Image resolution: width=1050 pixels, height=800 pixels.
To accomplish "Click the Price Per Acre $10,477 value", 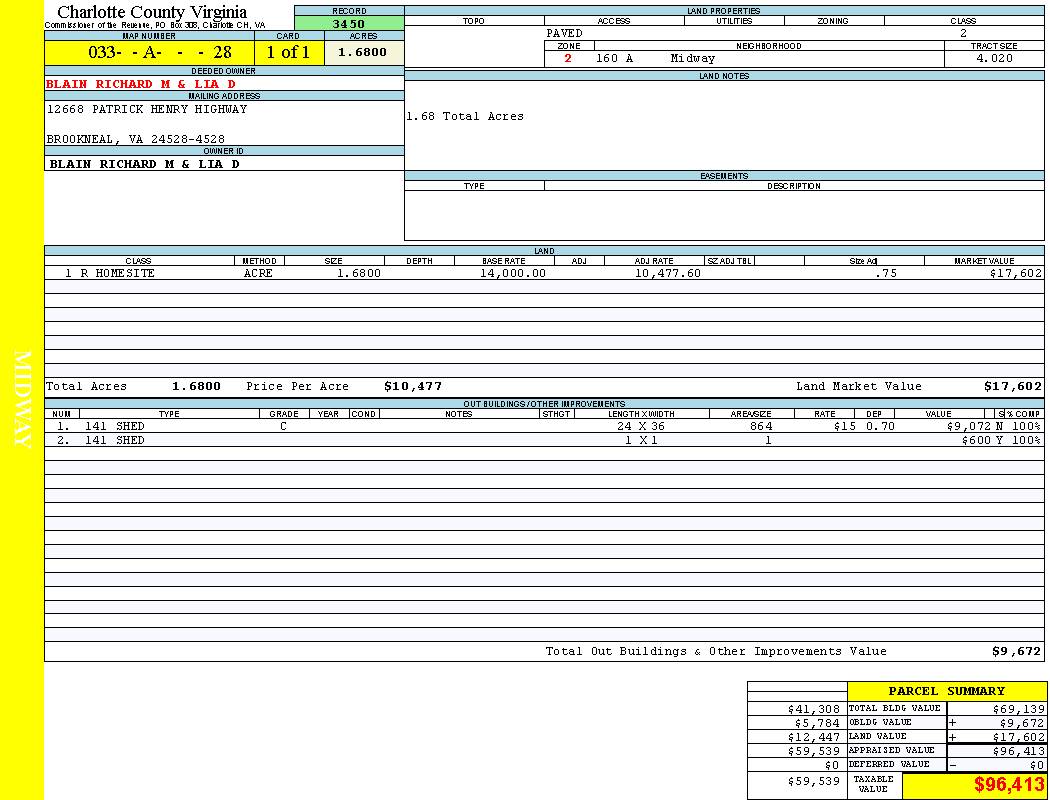I will (412, 386).
